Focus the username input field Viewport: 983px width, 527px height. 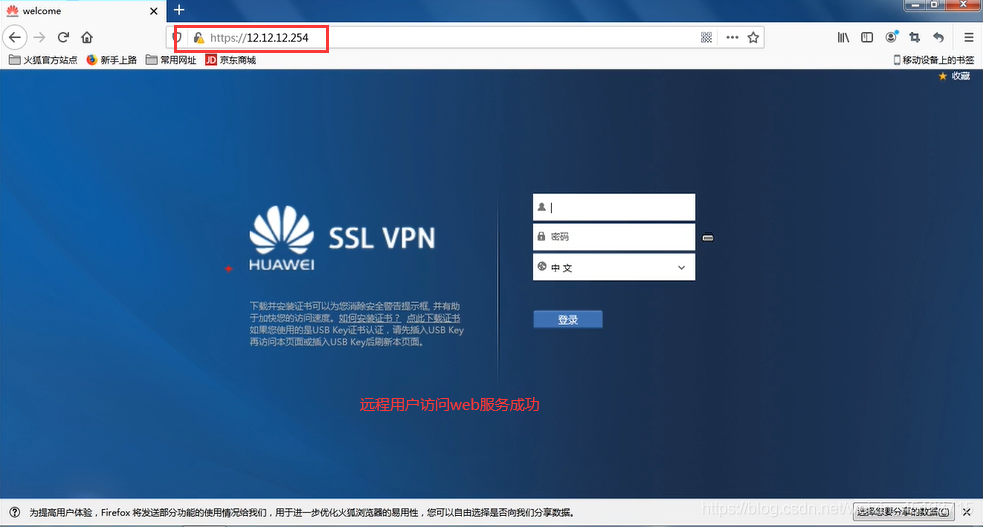pyautogui.click(x=614, y=207)
